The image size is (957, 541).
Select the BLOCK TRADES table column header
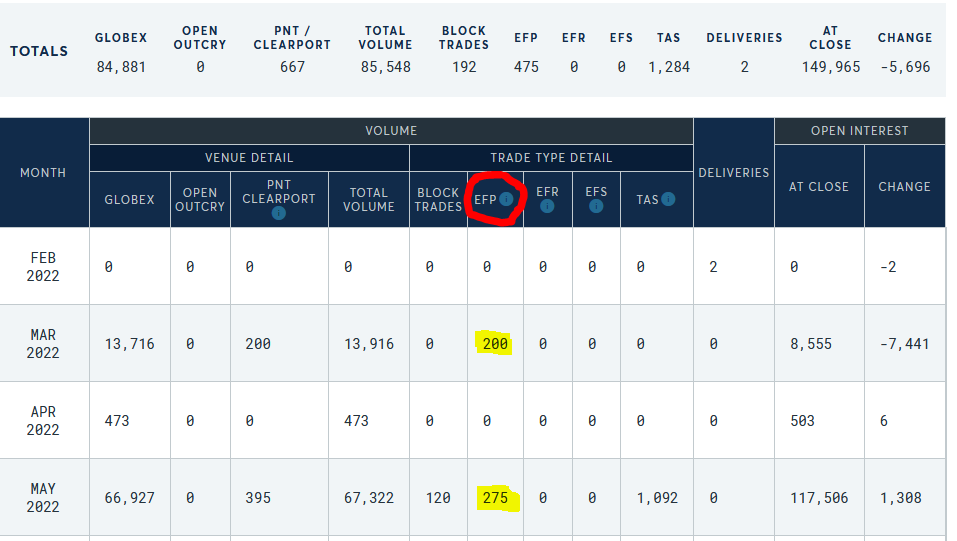(x=438, y=200)
